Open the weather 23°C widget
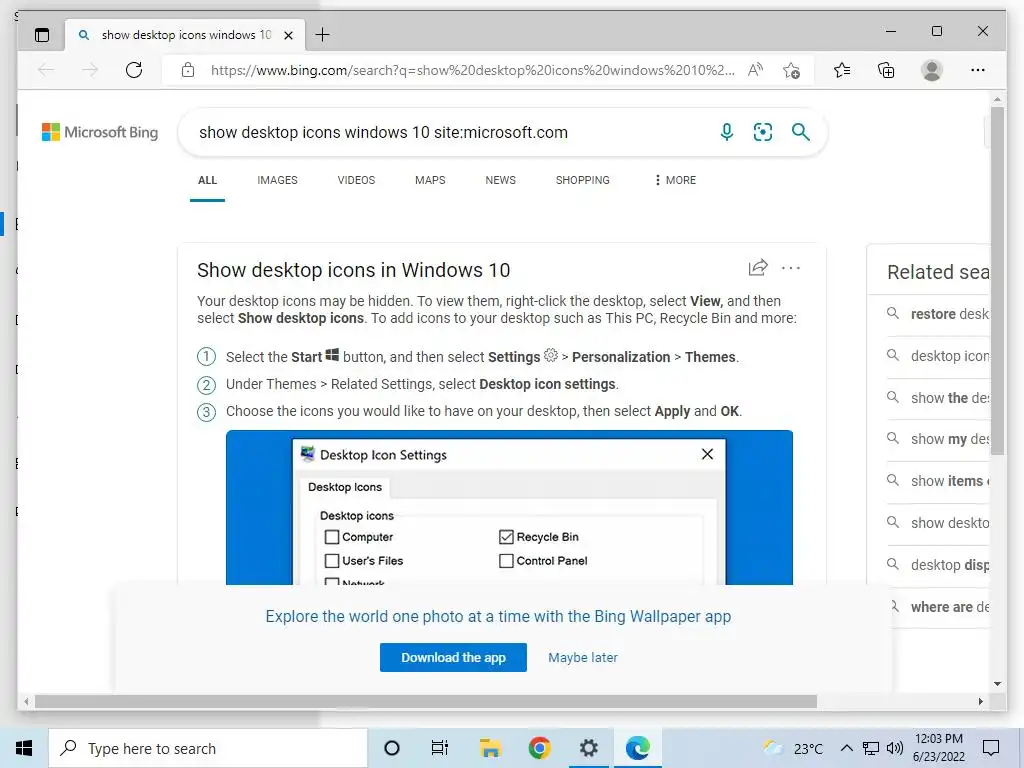Viewport: 1024px width, 768px height. 793,748
